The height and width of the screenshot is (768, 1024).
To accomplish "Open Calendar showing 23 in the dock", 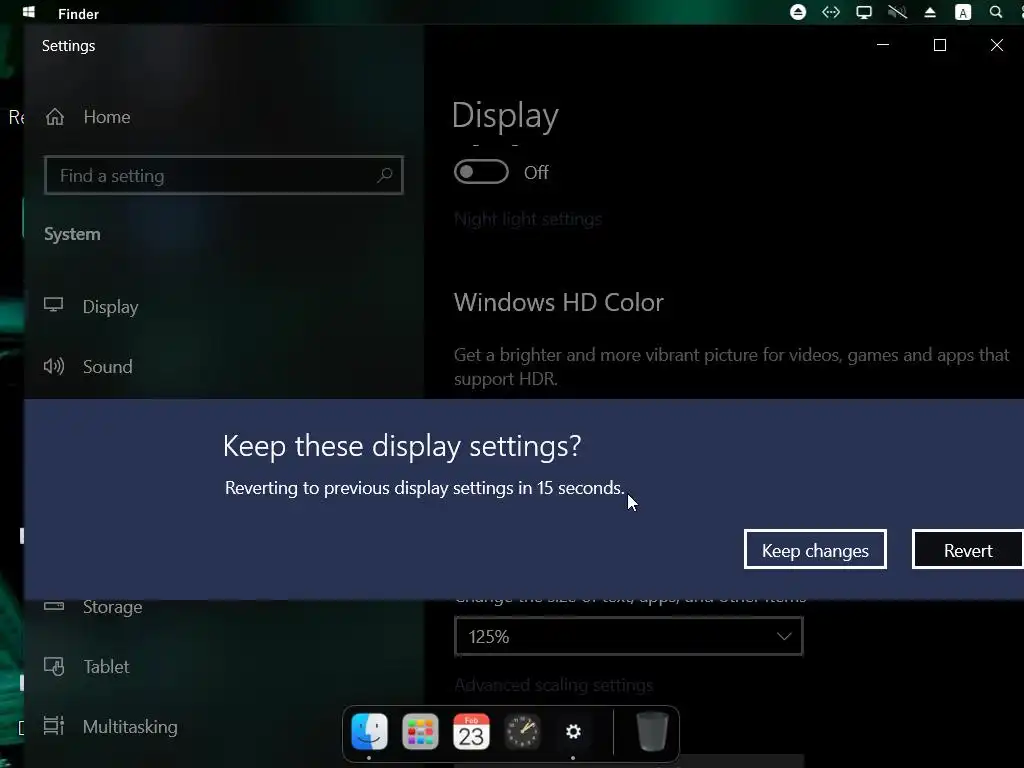I will [472, 731].
